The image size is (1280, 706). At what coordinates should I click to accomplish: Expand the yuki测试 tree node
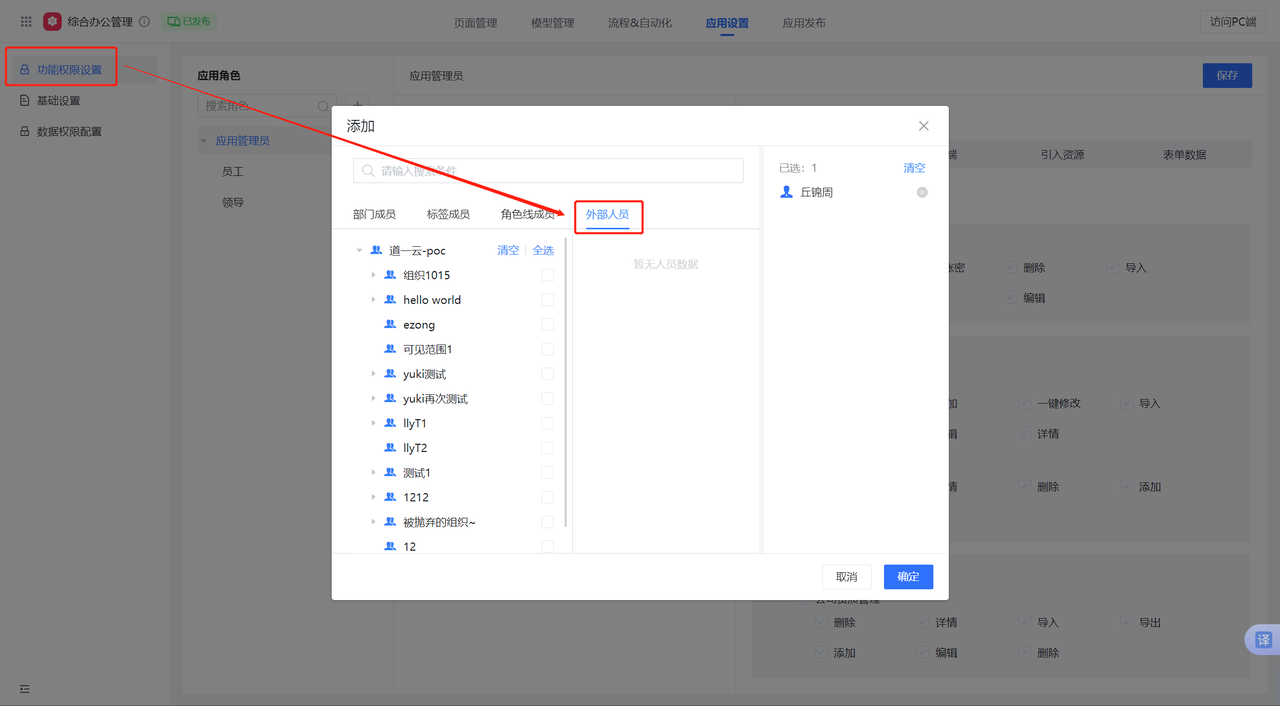coord(373,374)
